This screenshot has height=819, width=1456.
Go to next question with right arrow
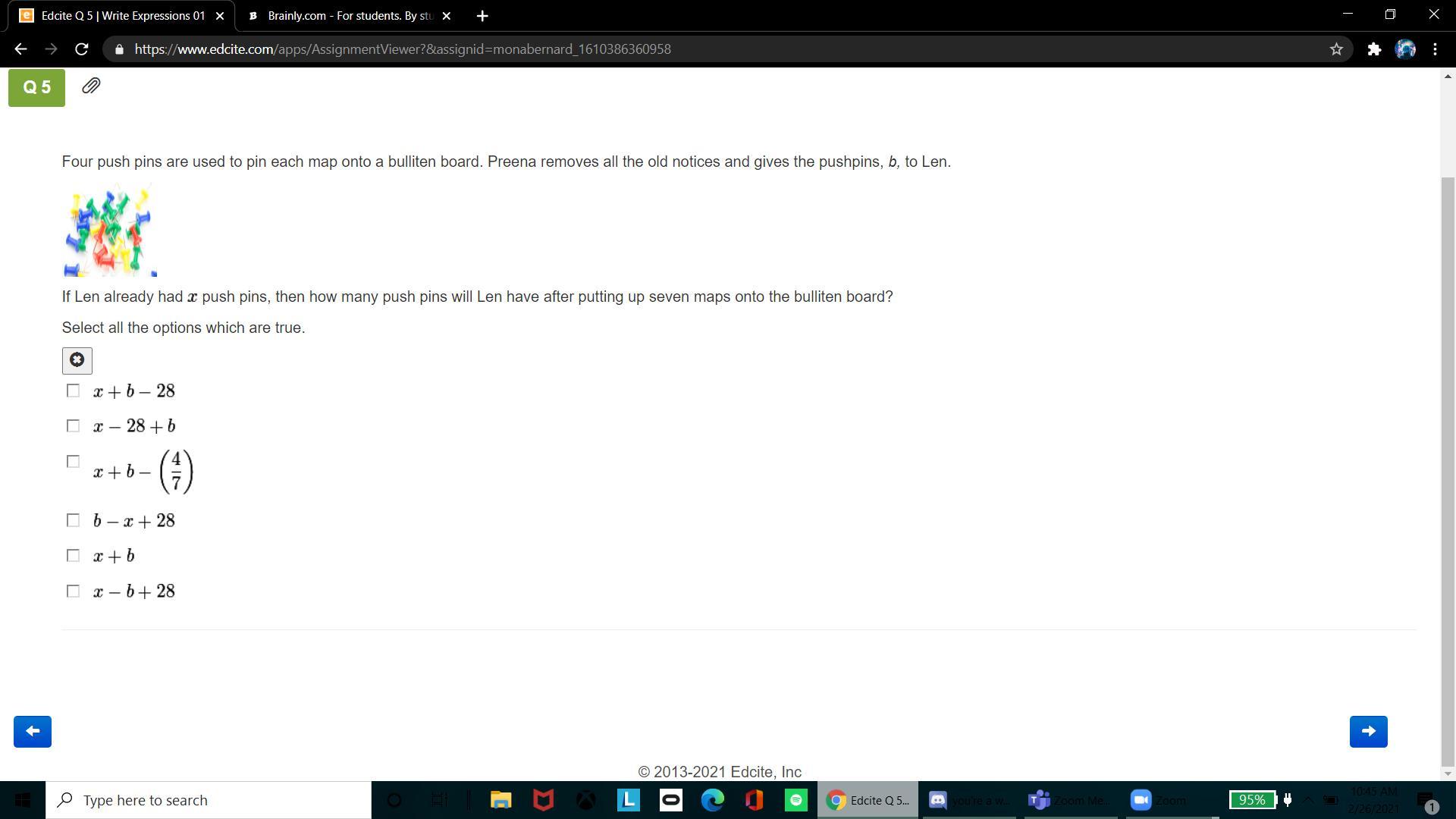[x=1368, y=732]
